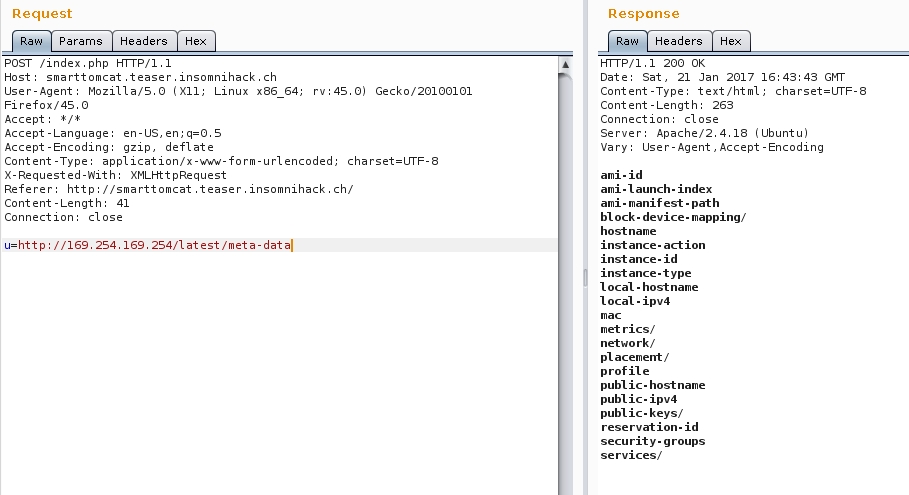Click the splitter handle between Request and Response
The width and height of the screenshot is (909, 495).
pos(585,278)
